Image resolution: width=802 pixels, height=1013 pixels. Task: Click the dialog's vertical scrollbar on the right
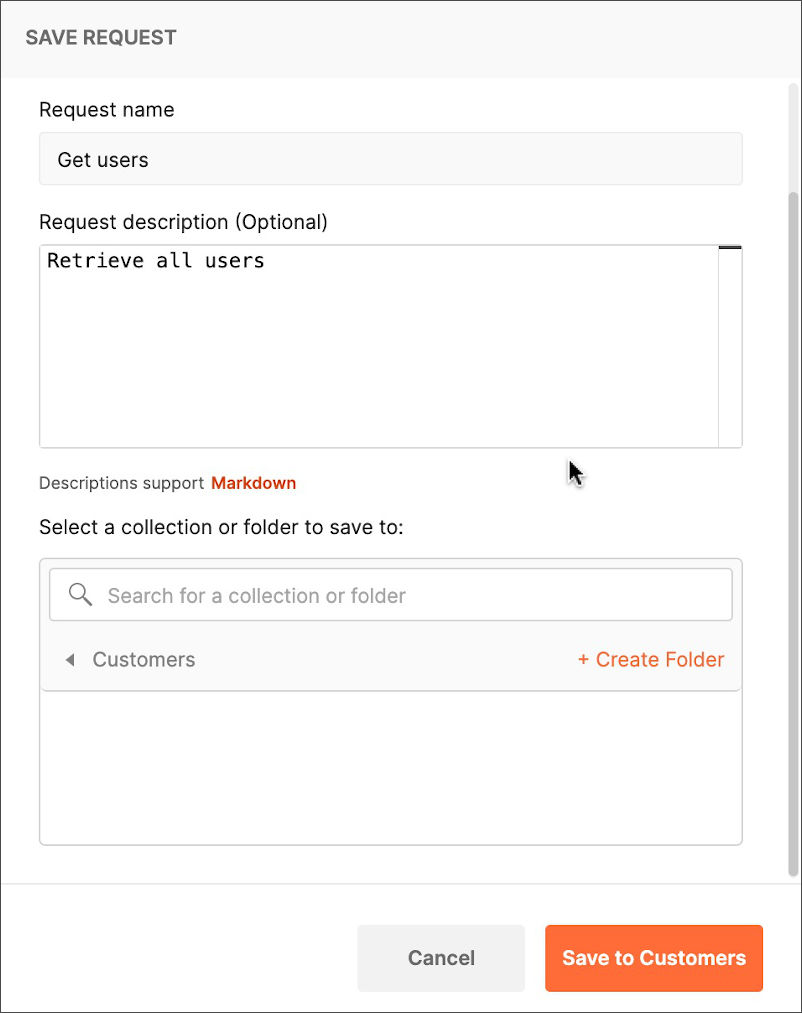[x=795, y=530]
